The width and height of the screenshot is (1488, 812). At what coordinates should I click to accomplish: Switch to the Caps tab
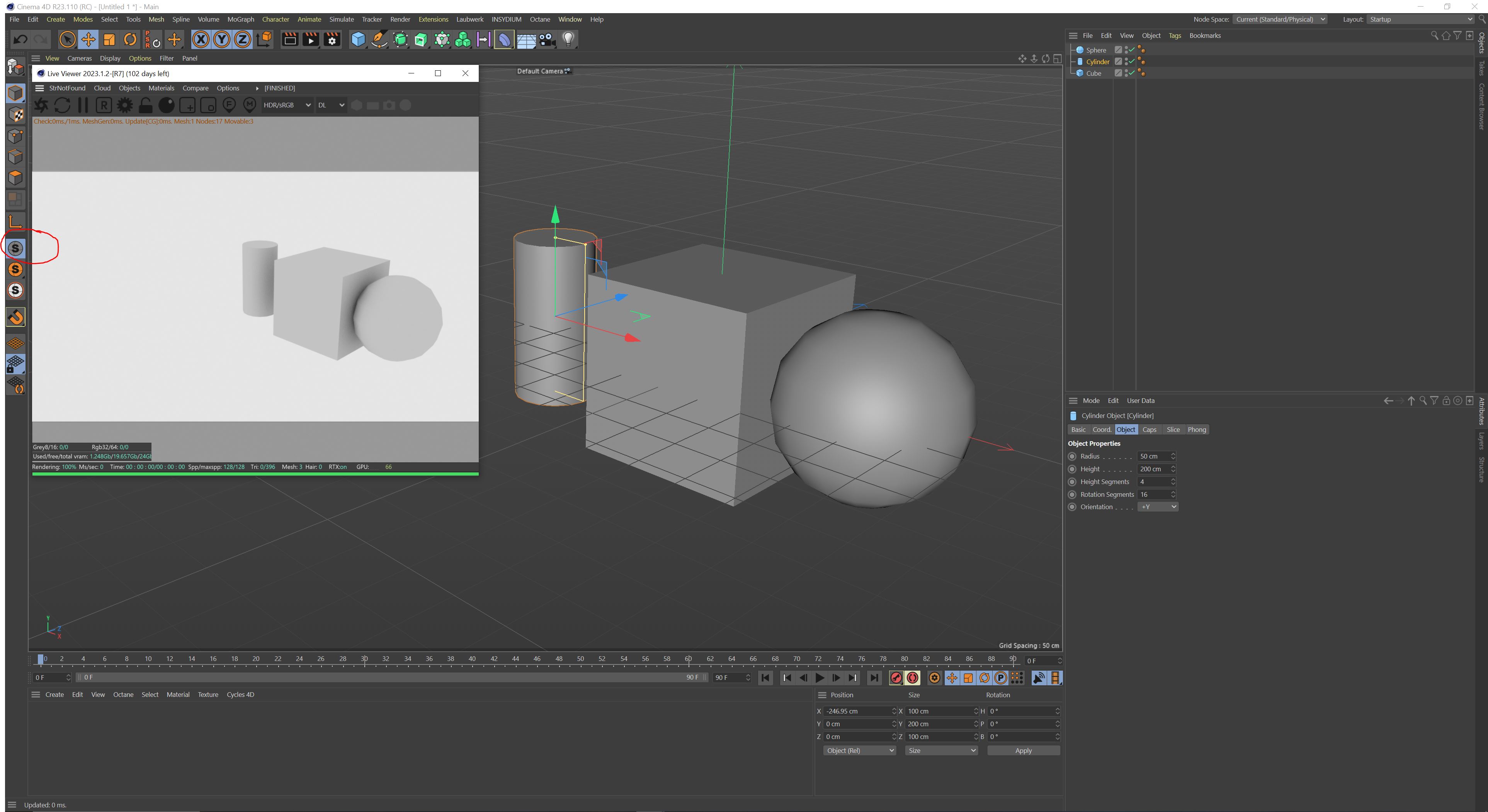(x=1149, y=430)
